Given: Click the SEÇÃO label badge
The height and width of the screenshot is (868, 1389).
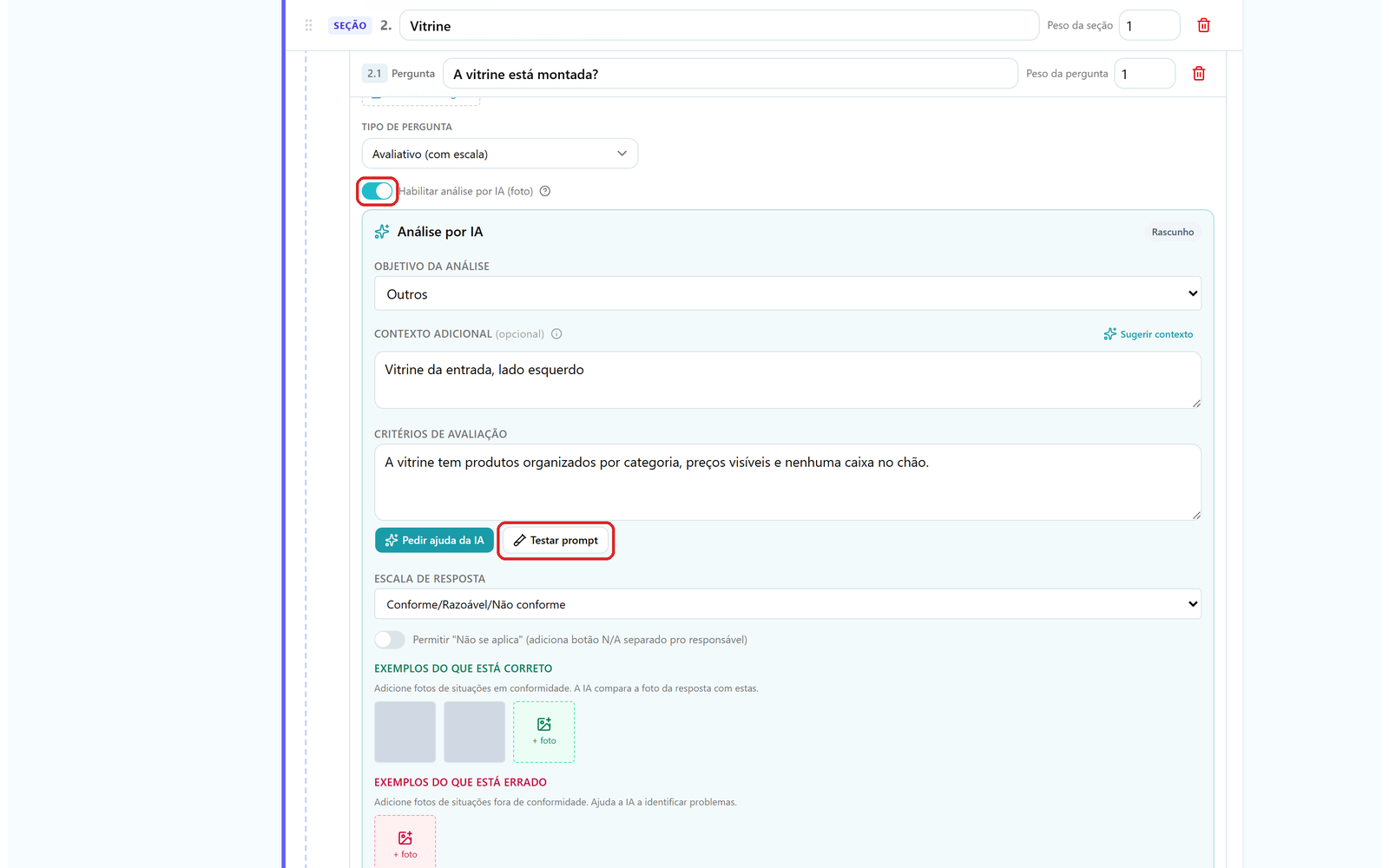Looking at the screenshot, I should point(350,25).
